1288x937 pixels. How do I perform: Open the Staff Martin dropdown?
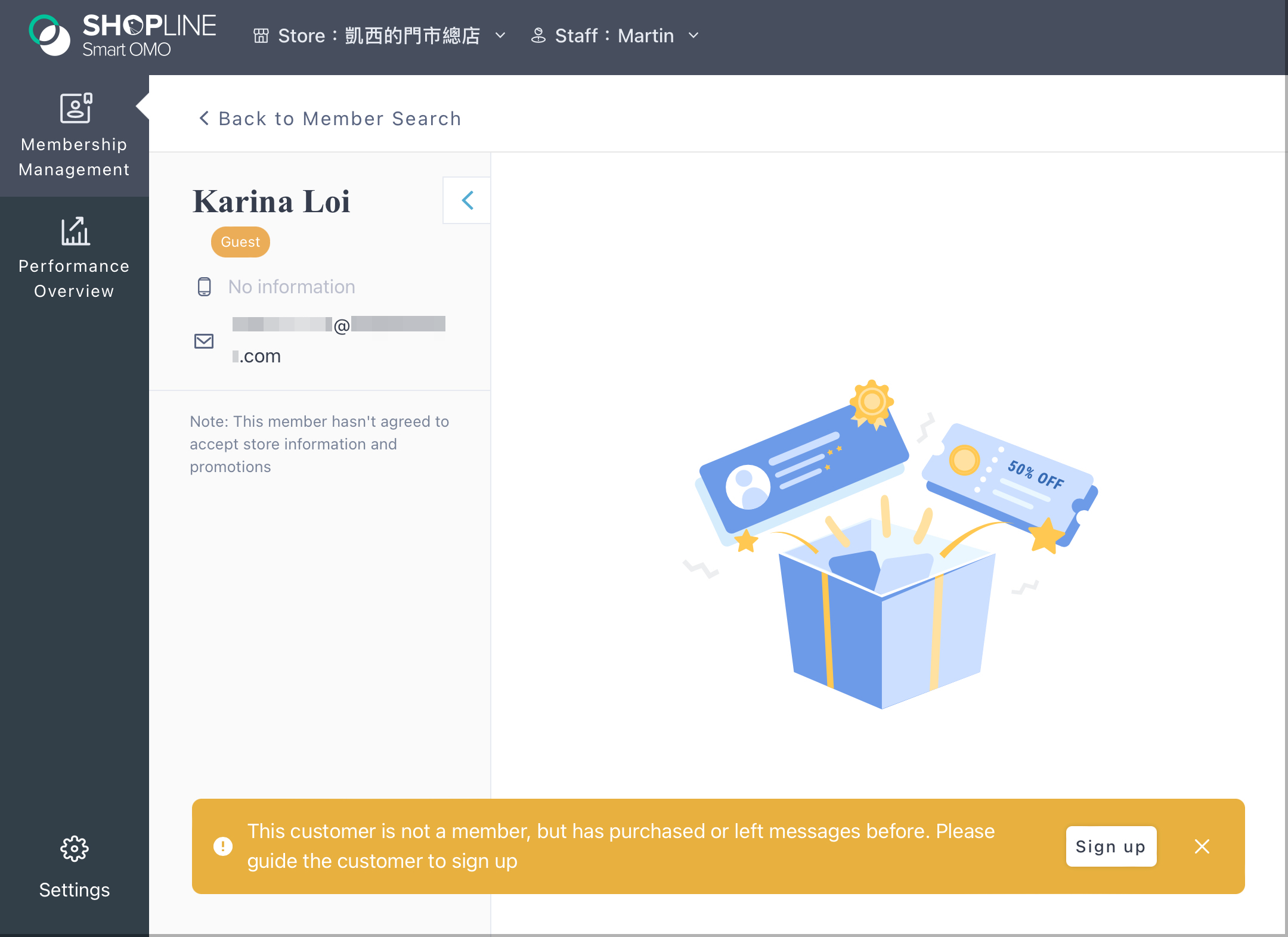(x=615, y=36)
